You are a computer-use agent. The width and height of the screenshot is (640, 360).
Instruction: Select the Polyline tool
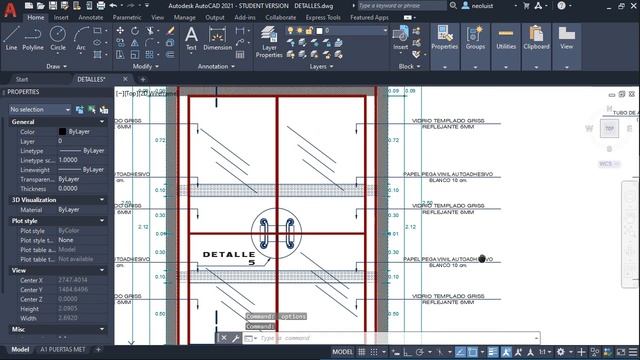click(x=33, y=38)
